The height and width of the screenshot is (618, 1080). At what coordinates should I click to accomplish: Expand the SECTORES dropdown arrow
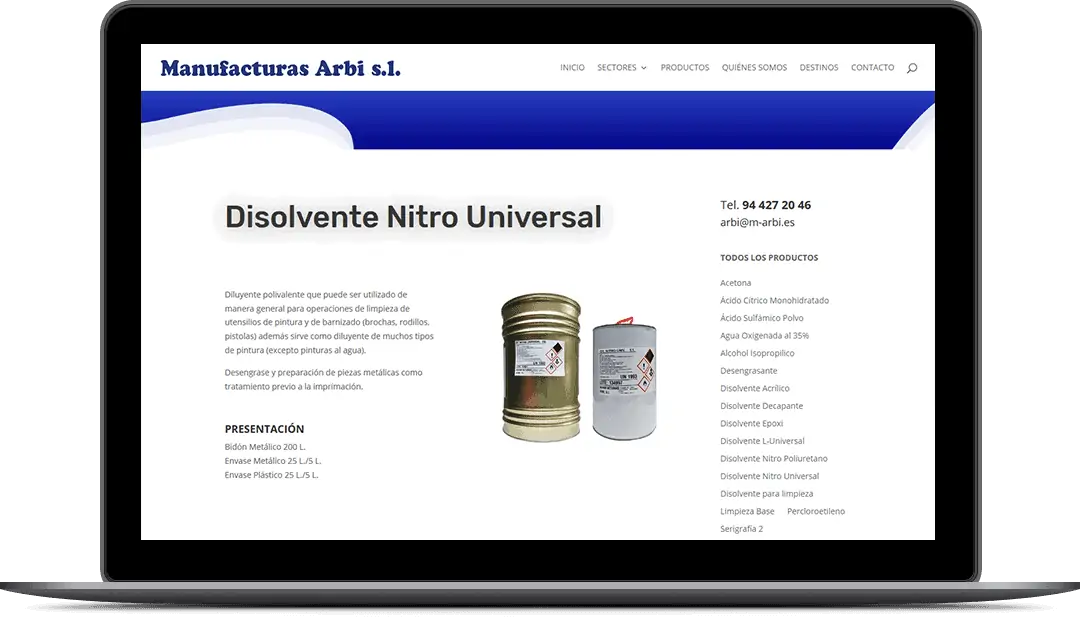click(644, 68)
